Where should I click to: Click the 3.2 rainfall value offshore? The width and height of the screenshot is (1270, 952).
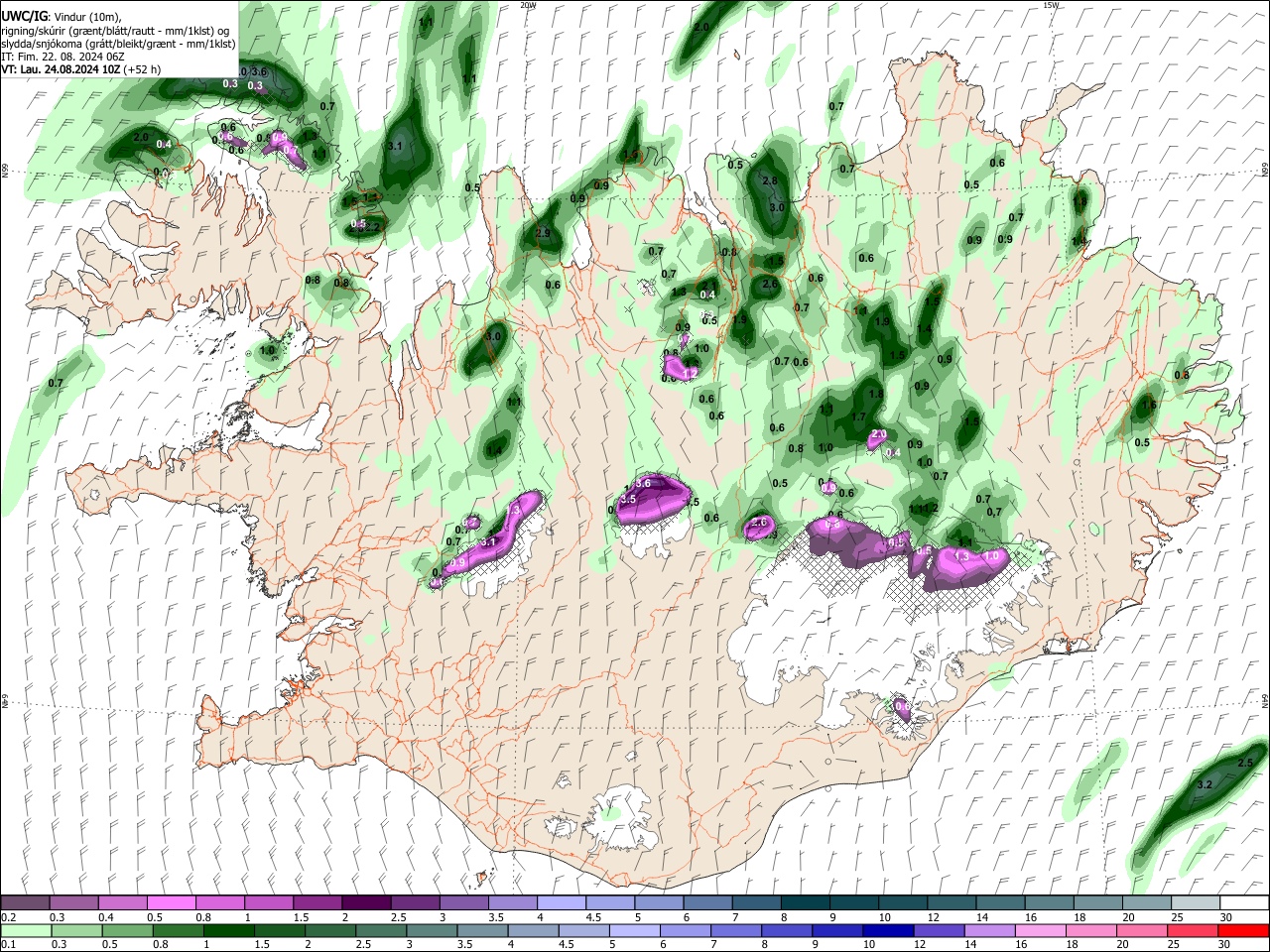pyautogui.click(x=1205, y=784)
